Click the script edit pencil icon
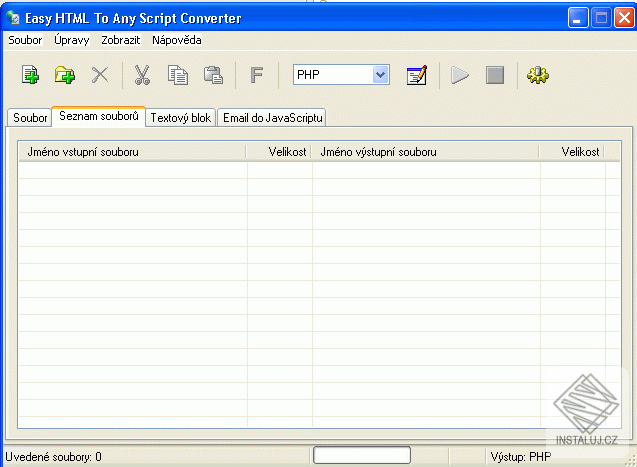 pos(417,75)
